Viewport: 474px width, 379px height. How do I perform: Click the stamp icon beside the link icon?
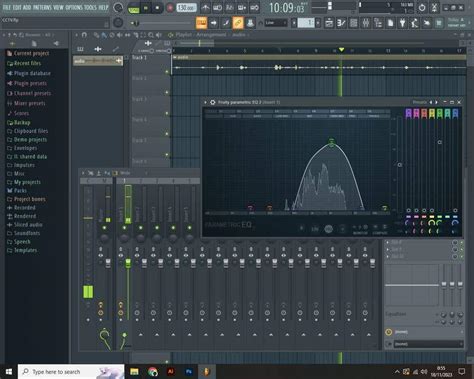click(x=250, y=23)
